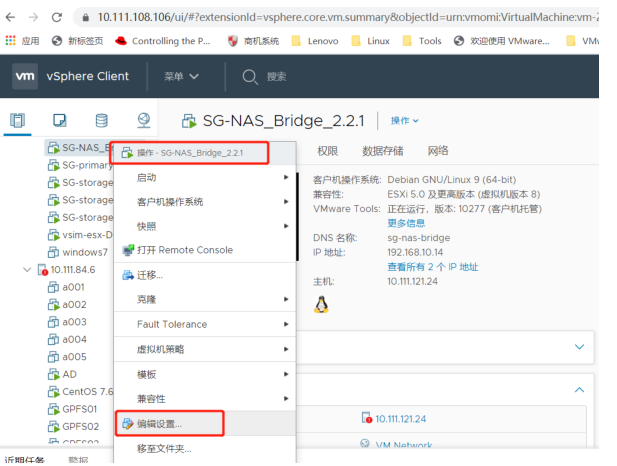Click the 查看所有 2 个 IP 地址 link
Screen dimensions: 617x466
(432, 267)
